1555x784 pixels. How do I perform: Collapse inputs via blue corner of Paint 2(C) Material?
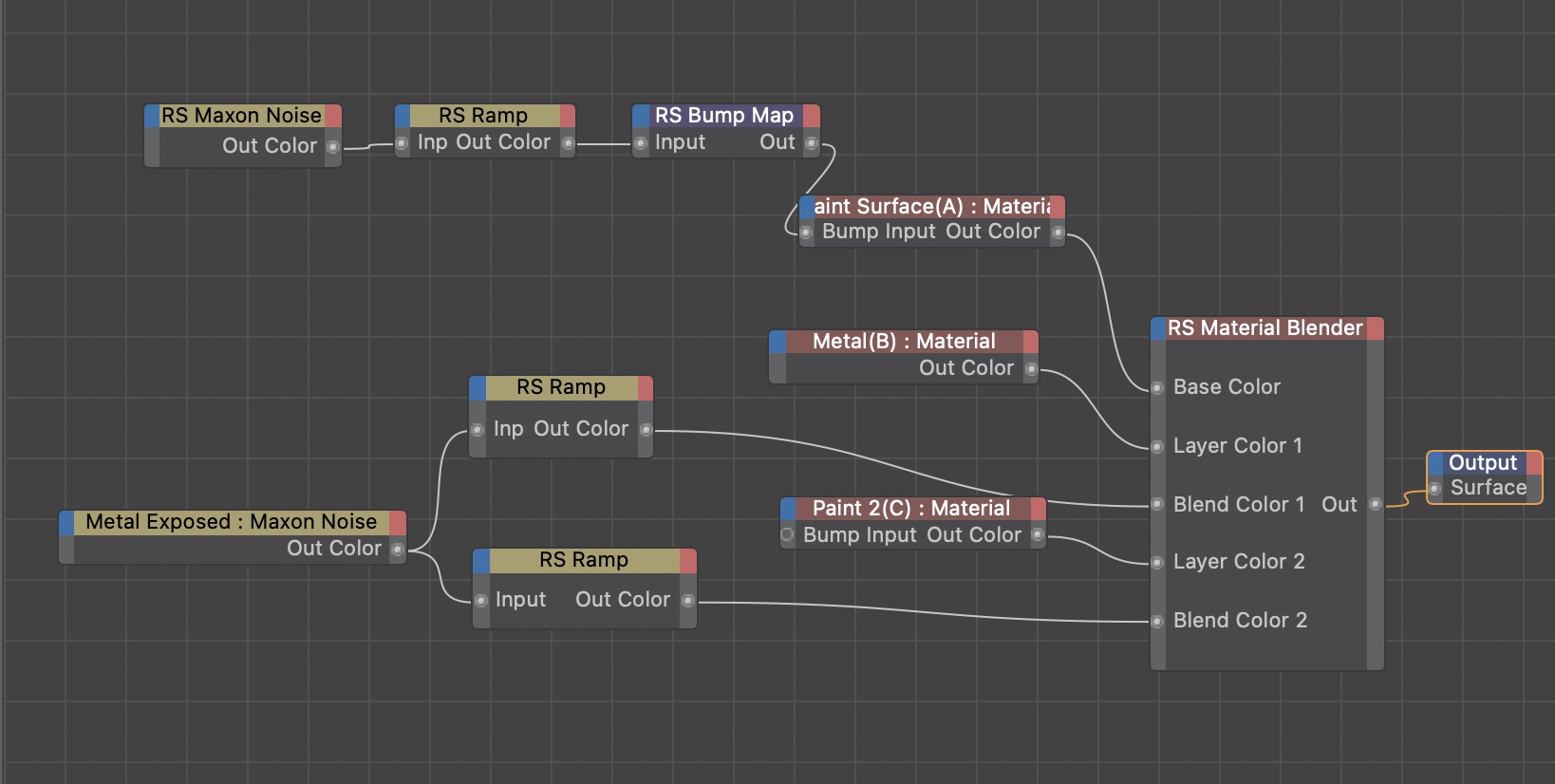click(x=788, y=509)
